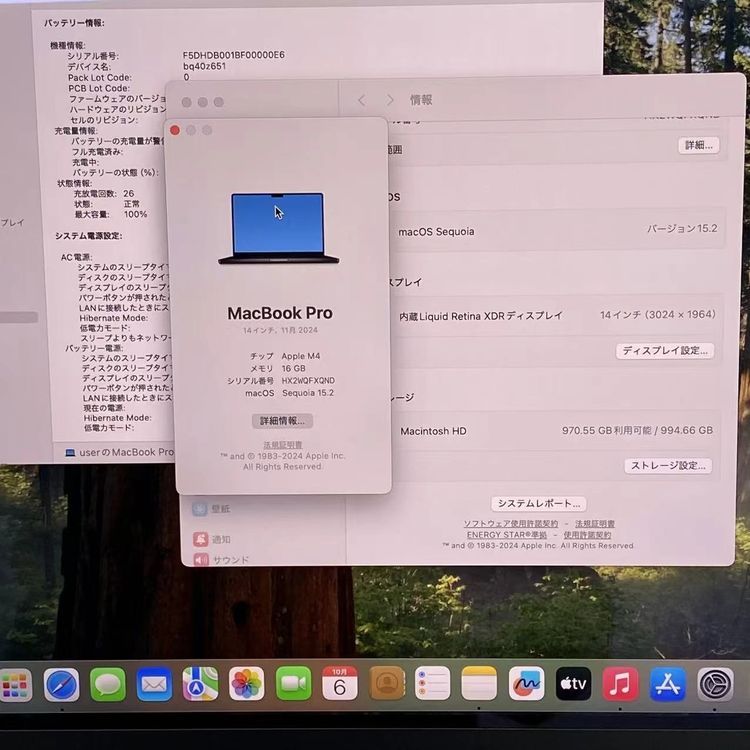Click Apple M4 chip value
This screenshot has width=750, height=750.
[x=301, y=356]
